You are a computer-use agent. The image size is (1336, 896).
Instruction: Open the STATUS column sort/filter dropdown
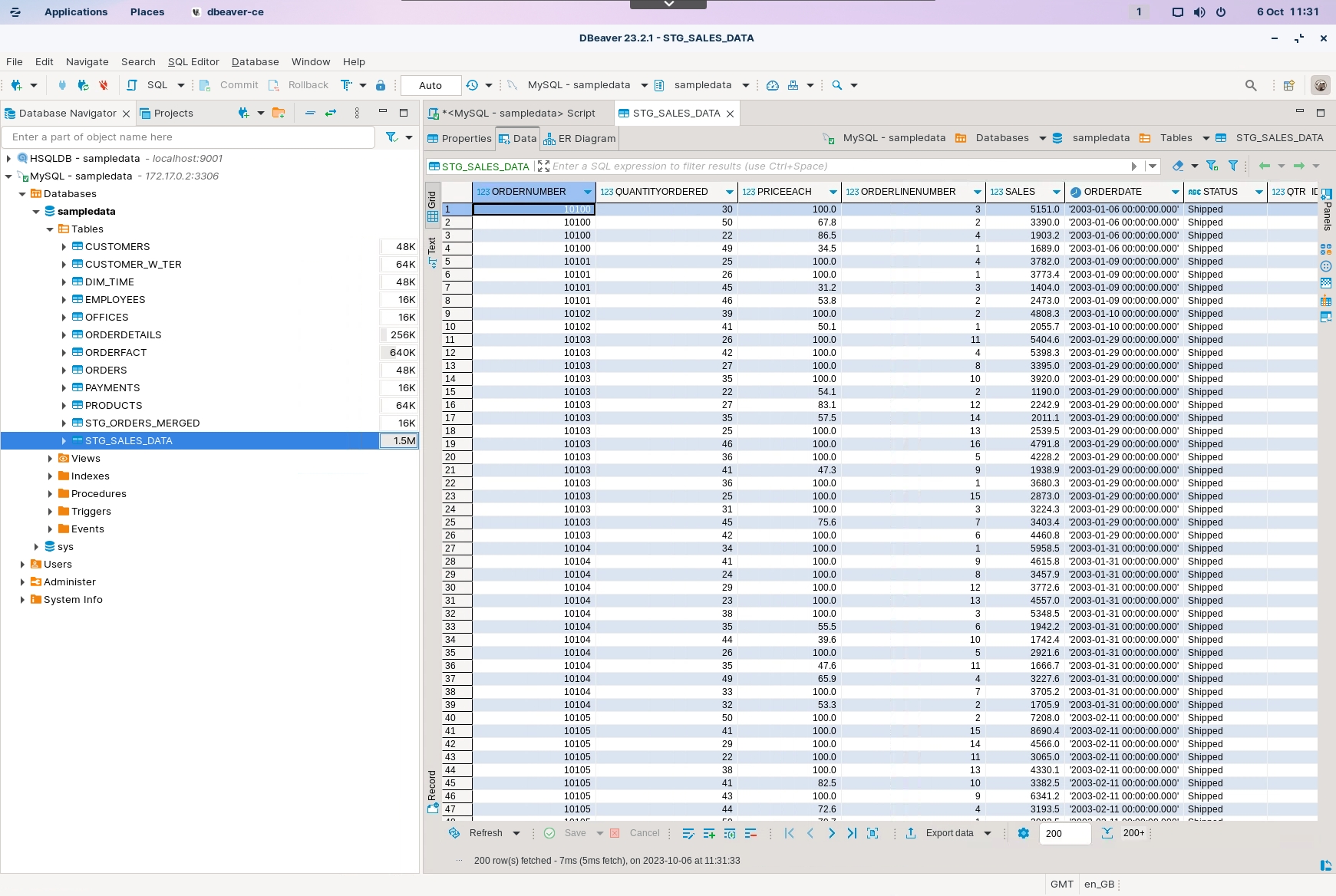point(1258,192)
